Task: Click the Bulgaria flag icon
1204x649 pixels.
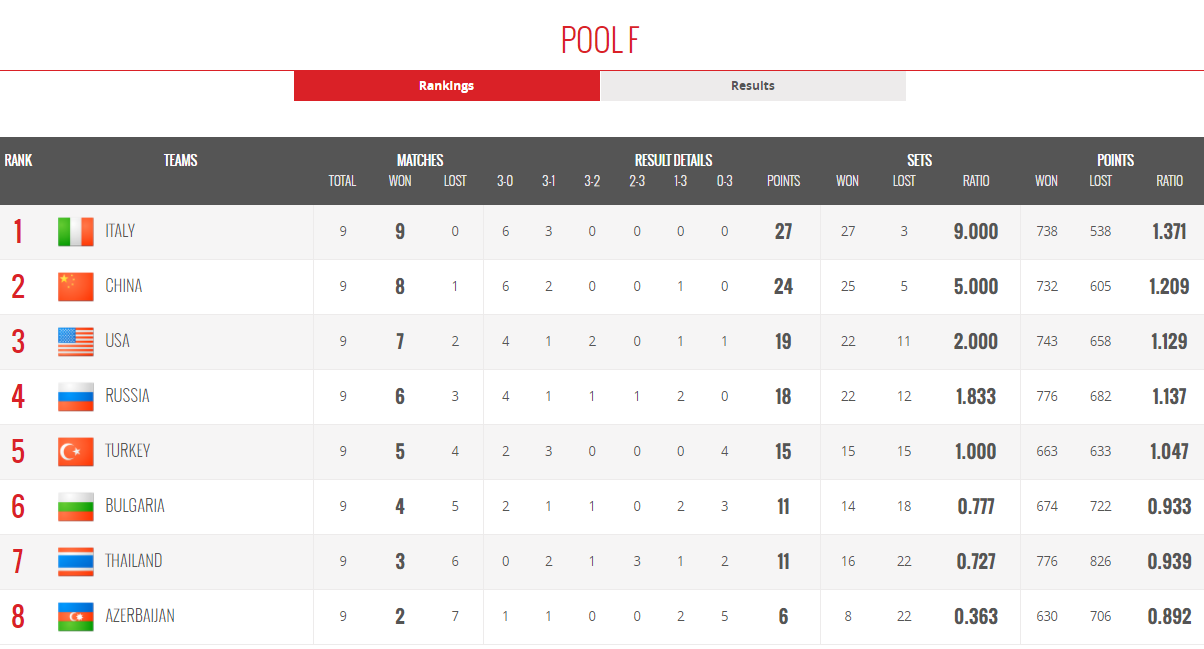Action: click(76, 507)
